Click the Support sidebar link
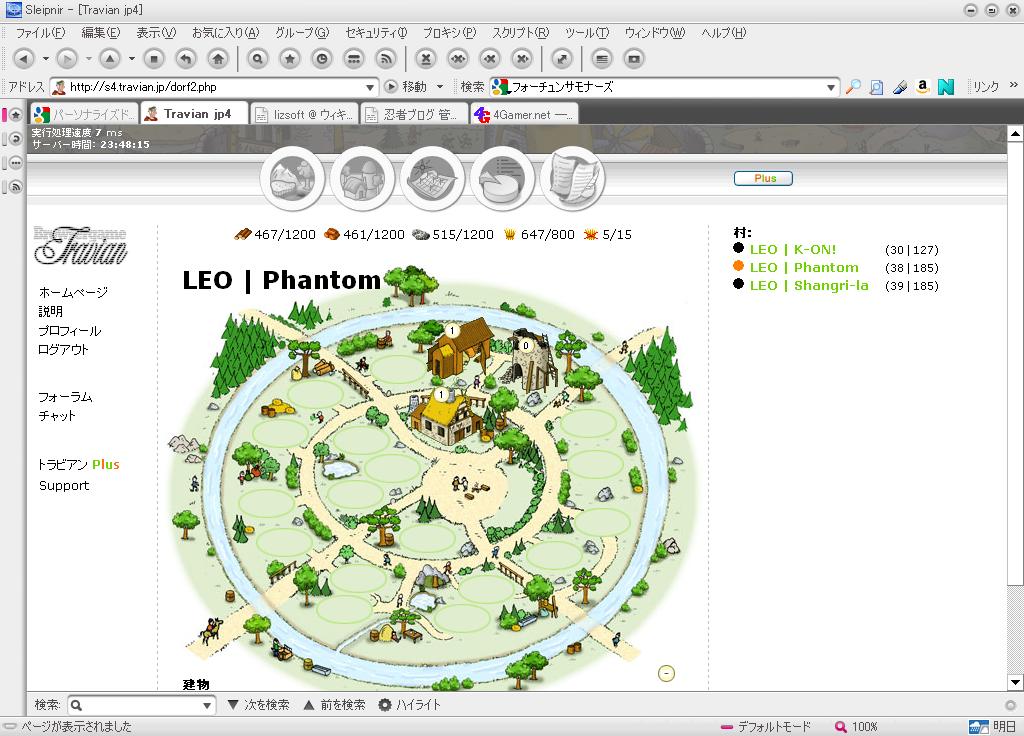 point(64,485)
